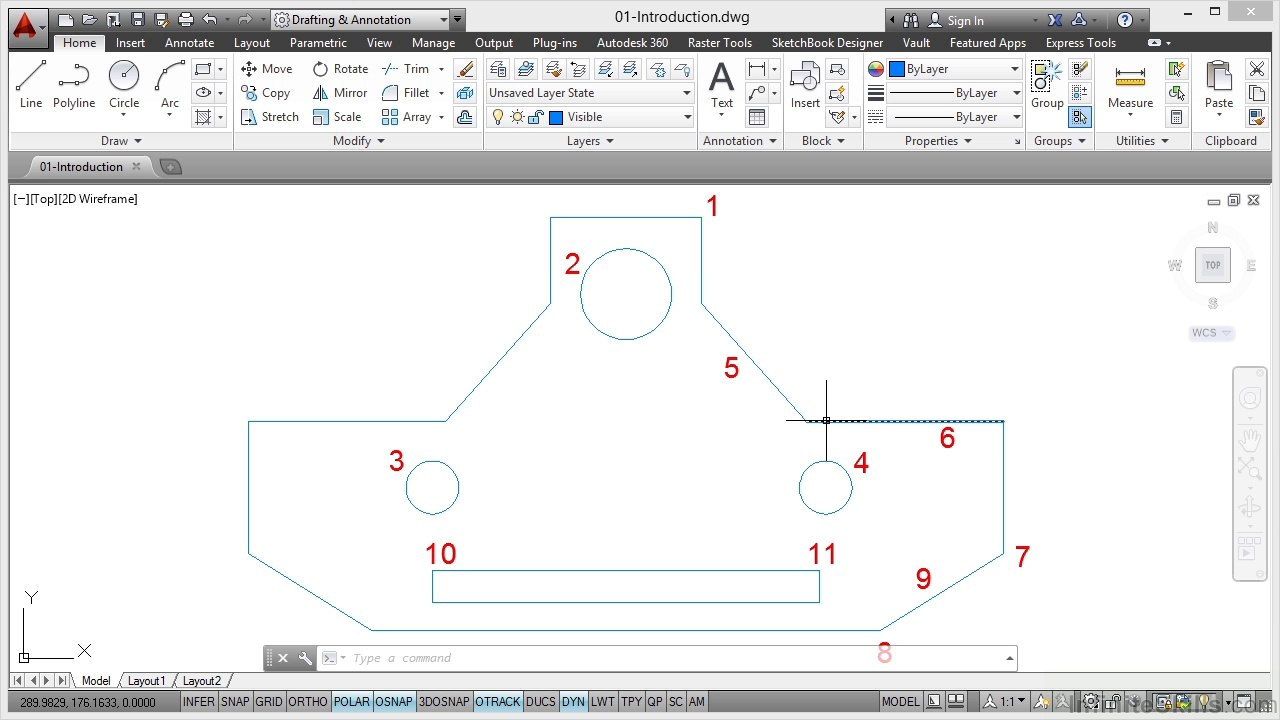This screenshot has width=1280, height=720.
Task: Select the Stretch tool
Action: pos(270,117)
